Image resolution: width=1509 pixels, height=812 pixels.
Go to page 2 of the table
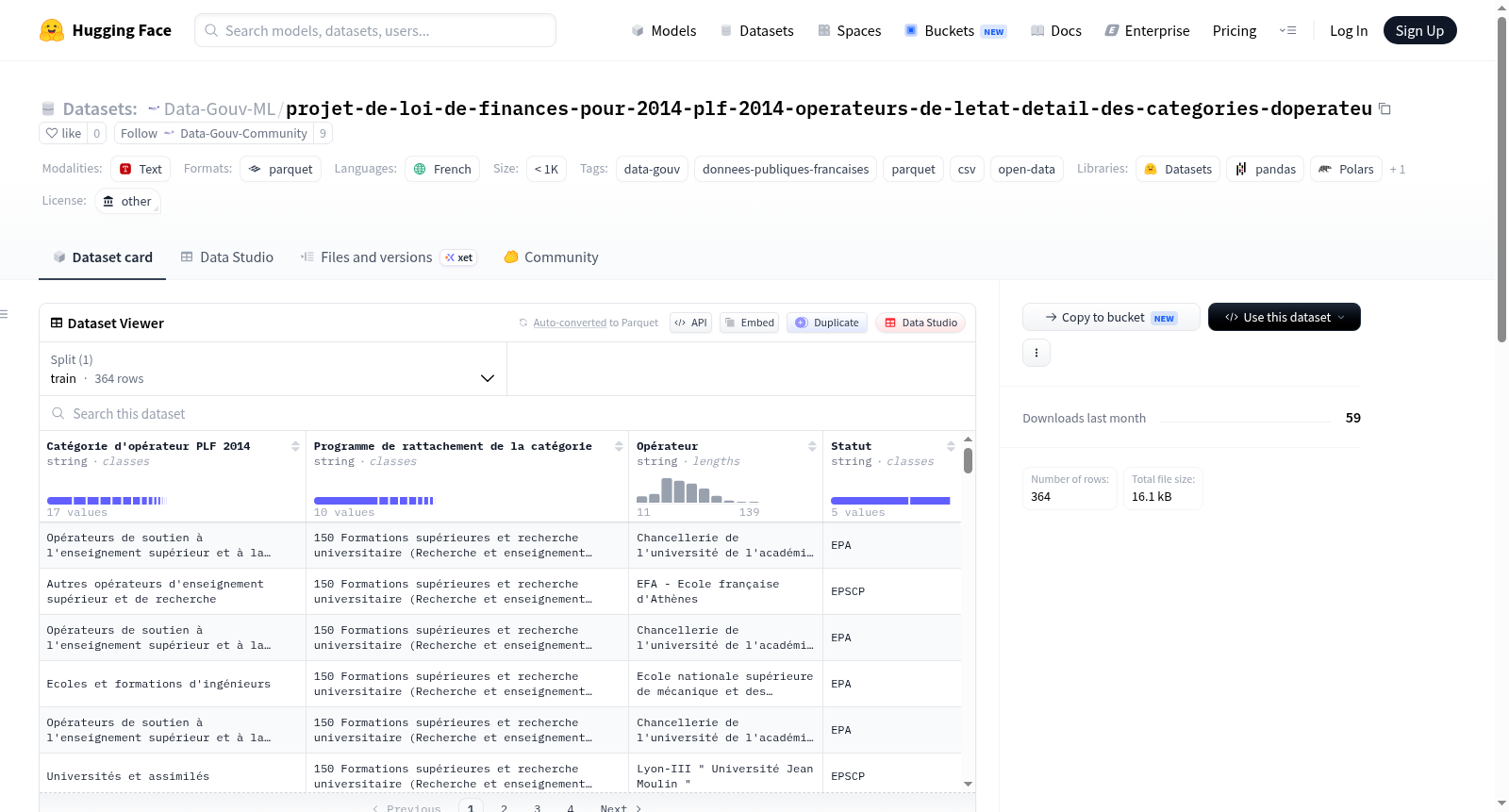(505, 807)
